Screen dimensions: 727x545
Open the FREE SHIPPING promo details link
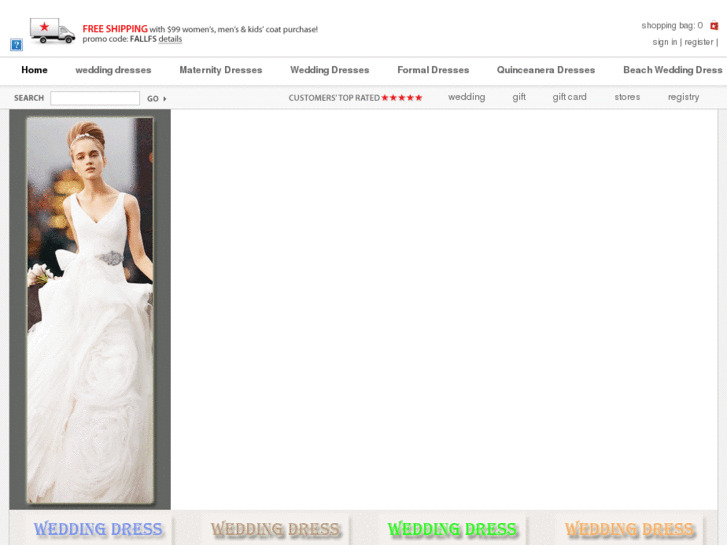point(170,39)
